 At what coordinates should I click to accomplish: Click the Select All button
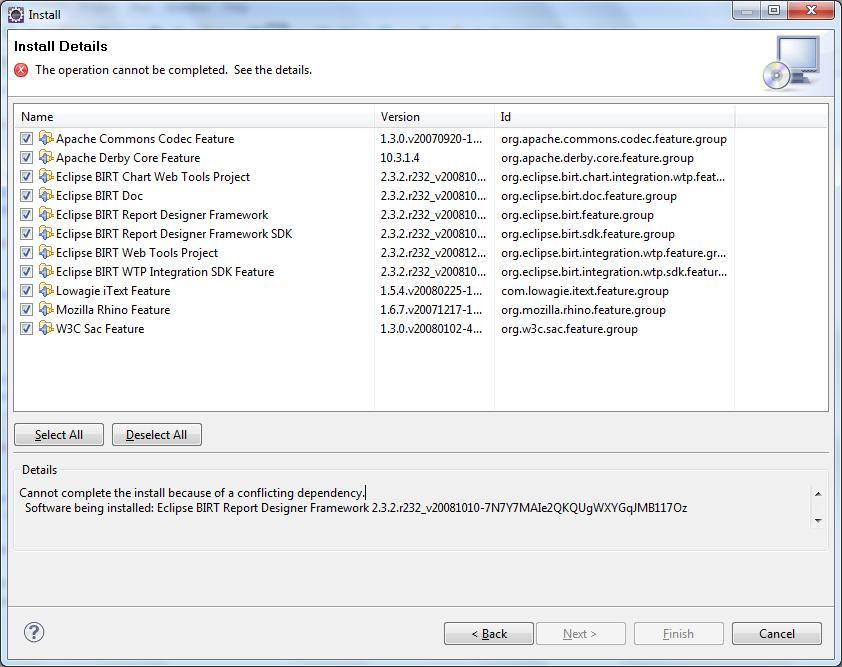(x=59, y=434)
